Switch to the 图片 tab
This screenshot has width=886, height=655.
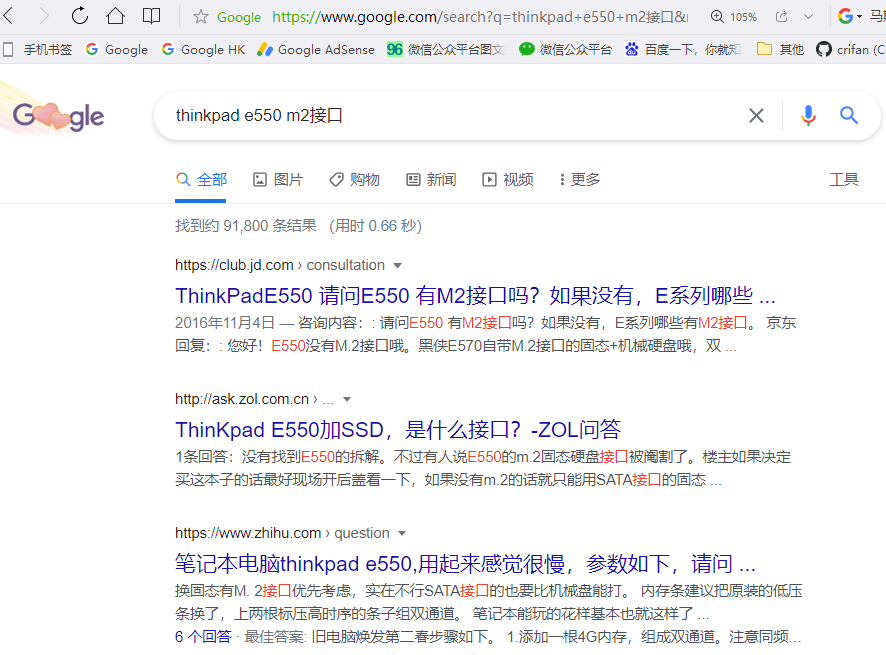pyautogui.click(x=278, y=180)
